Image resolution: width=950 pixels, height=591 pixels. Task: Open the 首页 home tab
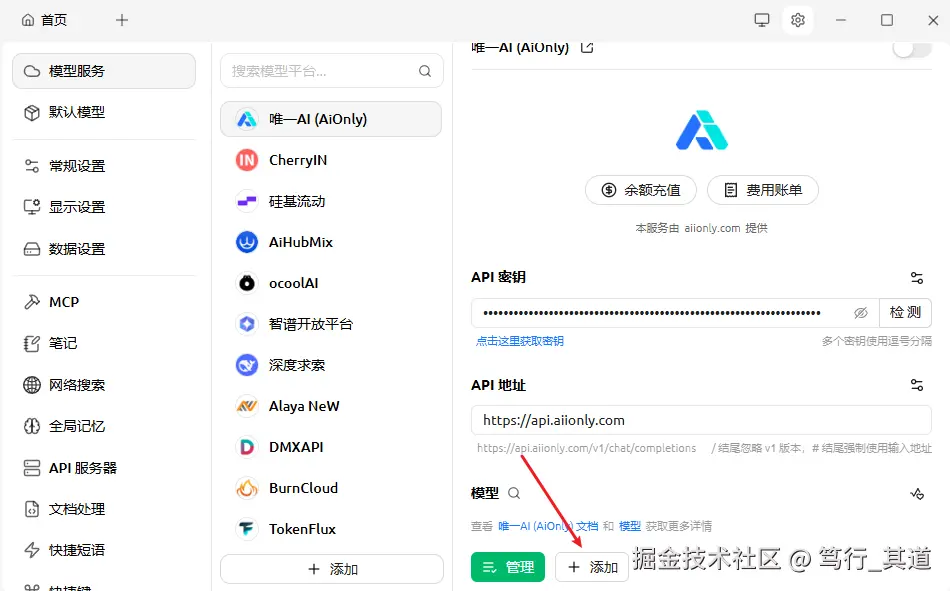coord(44,20)
